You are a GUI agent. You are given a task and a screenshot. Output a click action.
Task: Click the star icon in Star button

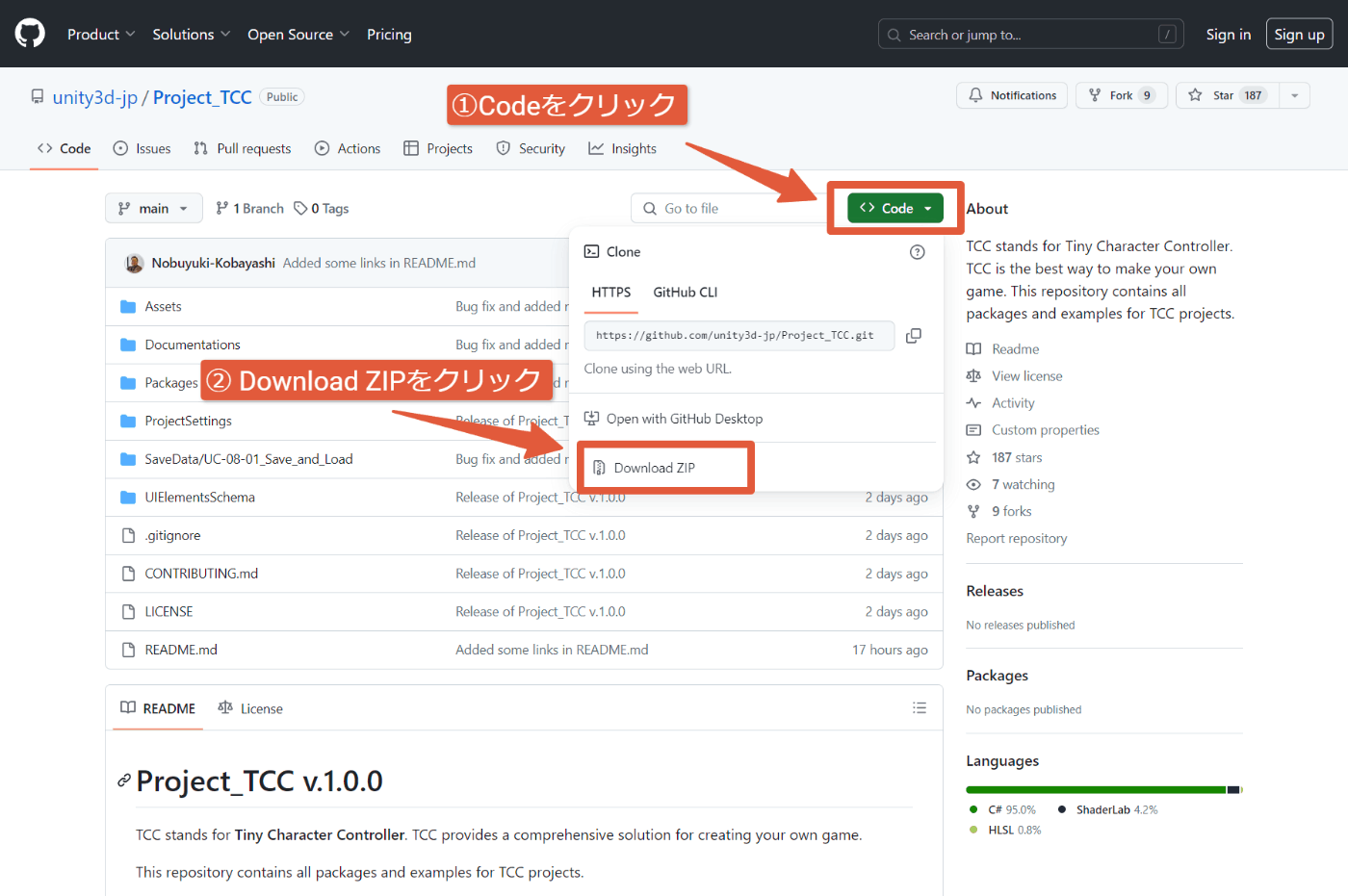click(x=1195, y=95)
